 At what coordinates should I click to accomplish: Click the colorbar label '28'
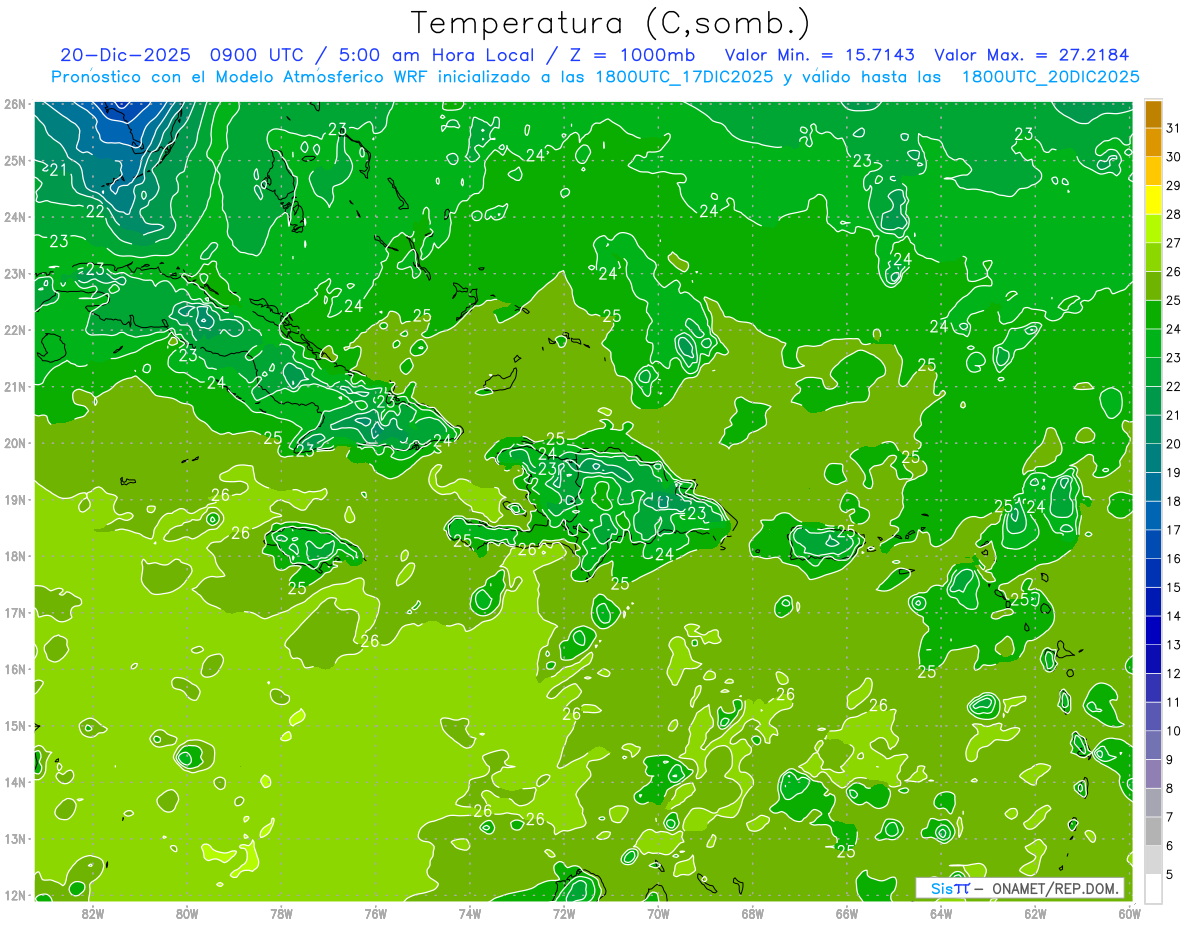[x=1174, y=215]
